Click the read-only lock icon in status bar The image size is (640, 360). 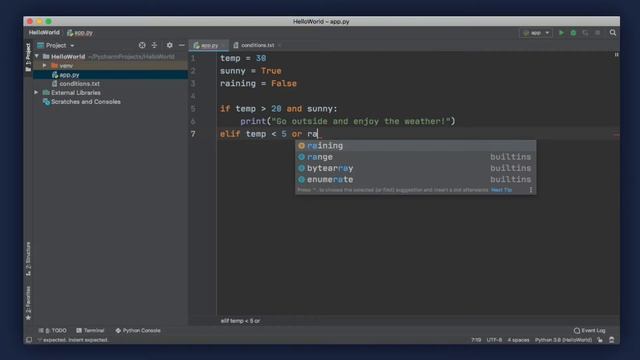click(x=600, y=340)
